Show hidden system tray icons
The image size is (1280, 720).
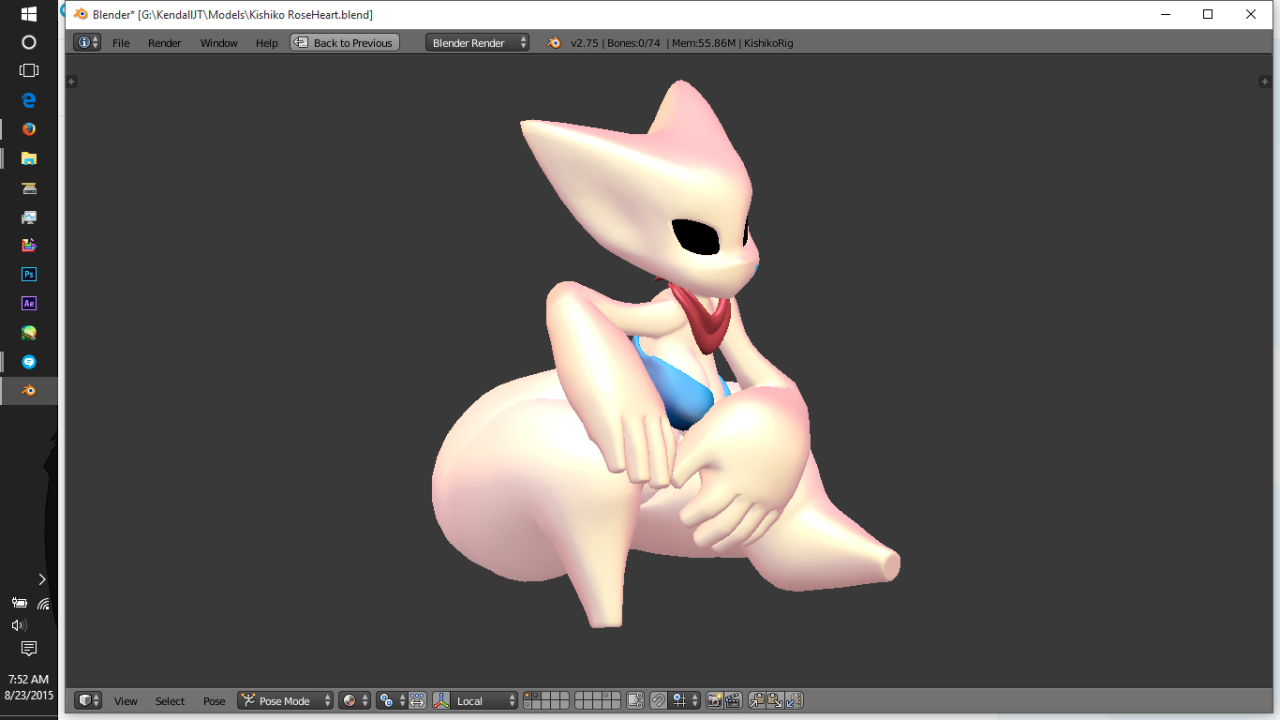(x=42, y=579)
